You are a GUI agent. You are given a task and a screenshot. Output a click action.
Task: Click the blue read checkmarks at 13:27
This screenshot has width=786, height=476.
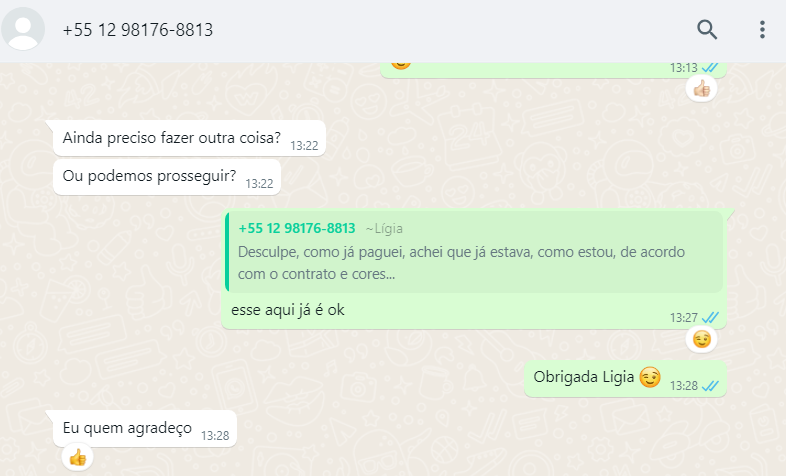710,318
